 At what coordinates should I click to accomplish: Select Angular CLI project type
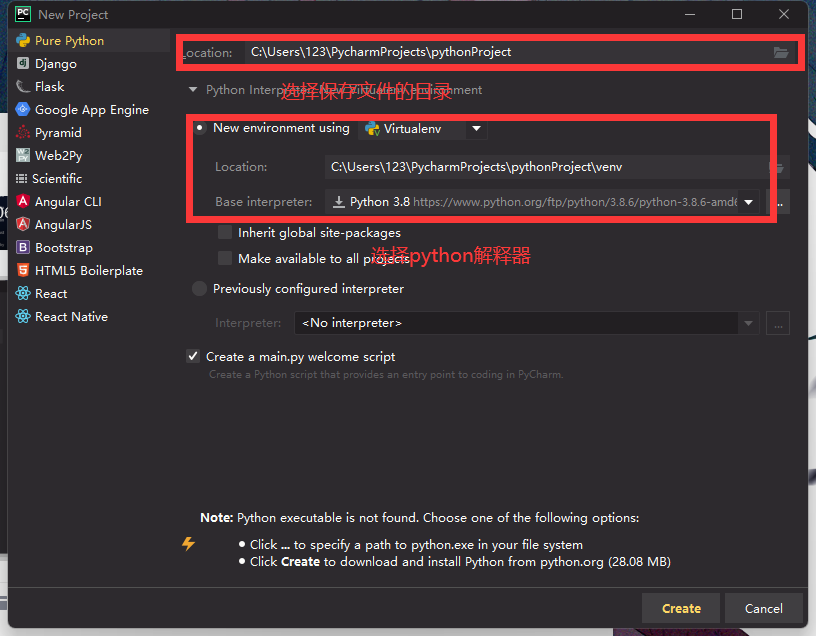(90, 201)
